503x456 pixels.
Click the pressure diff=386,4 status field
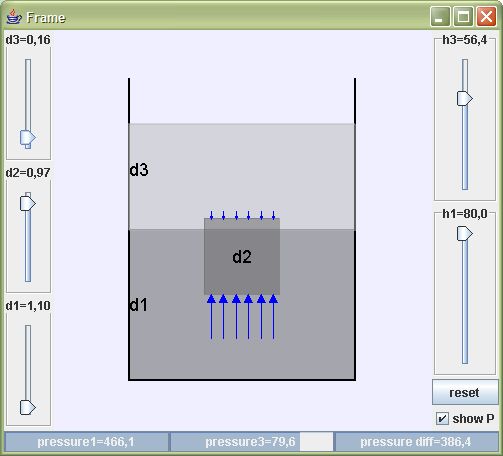click(x=416, y=442)
